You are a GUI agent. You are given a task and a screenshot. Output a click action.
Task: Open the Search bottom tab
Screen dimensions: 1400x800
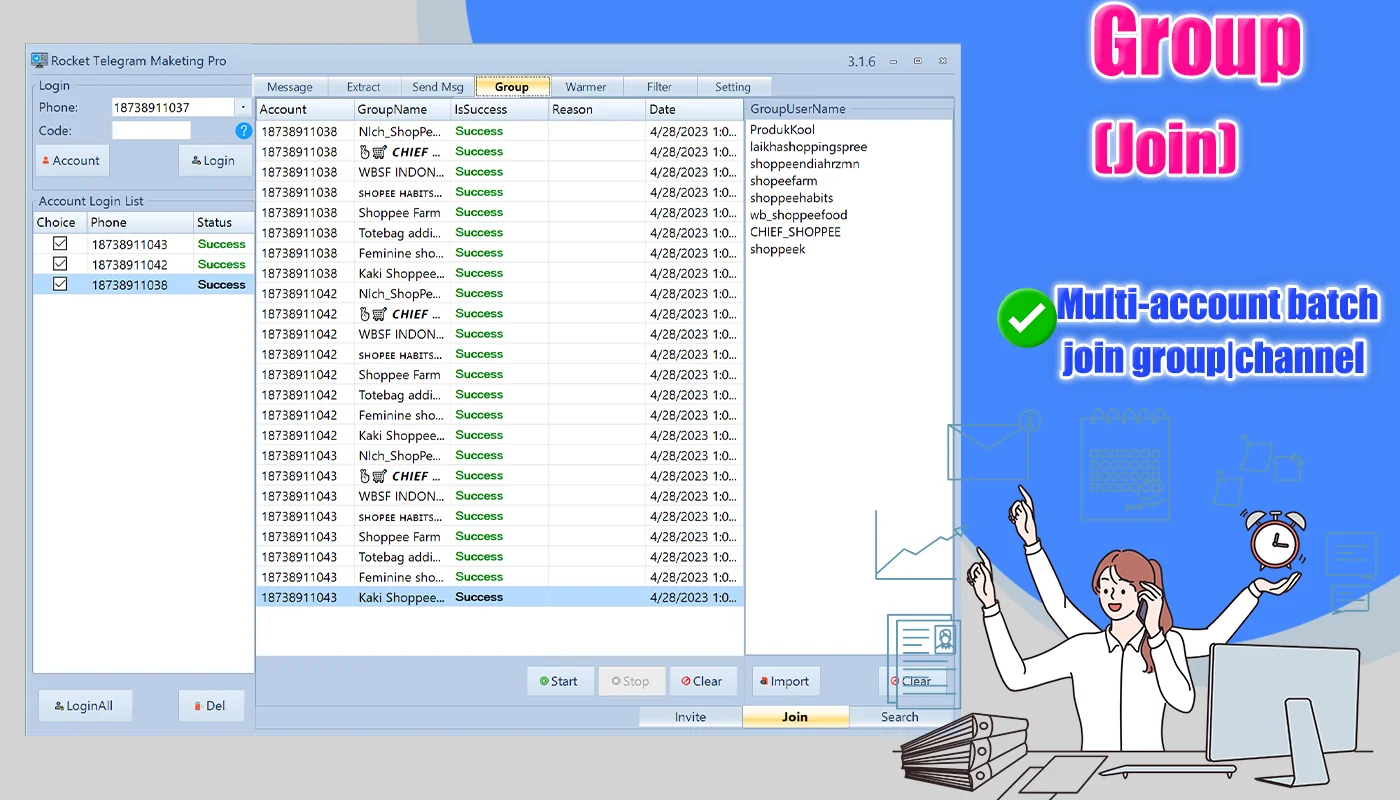click(899, 717)
